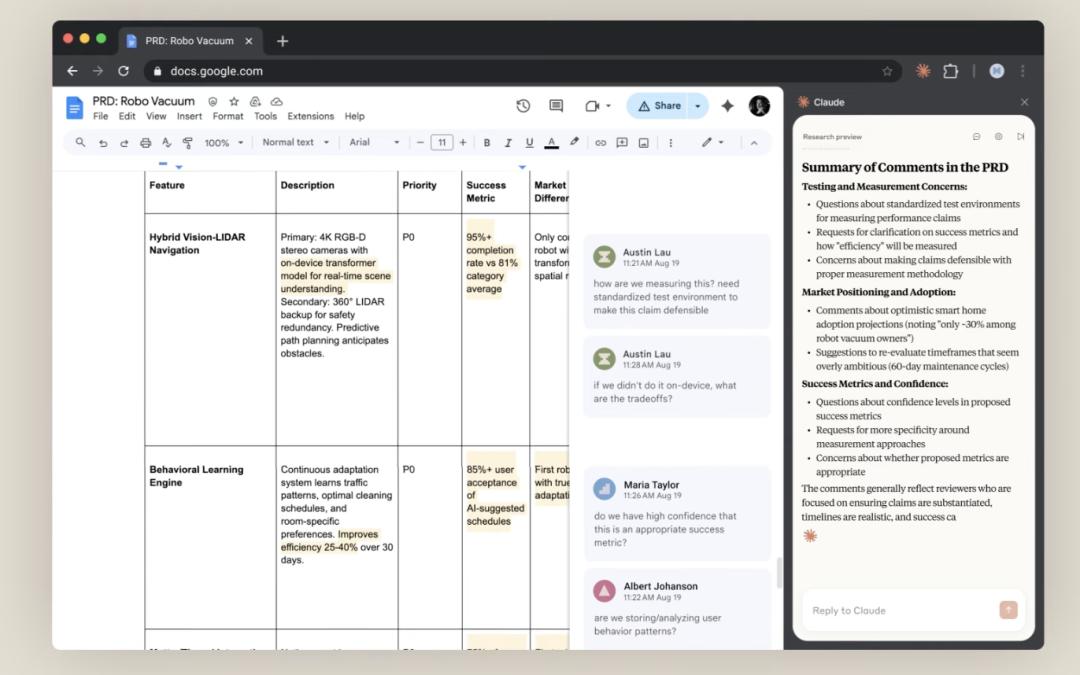The width and height of the screenshot is (1080, 675).
Task: Open version history clock icon
Action: tap(523, 106)
